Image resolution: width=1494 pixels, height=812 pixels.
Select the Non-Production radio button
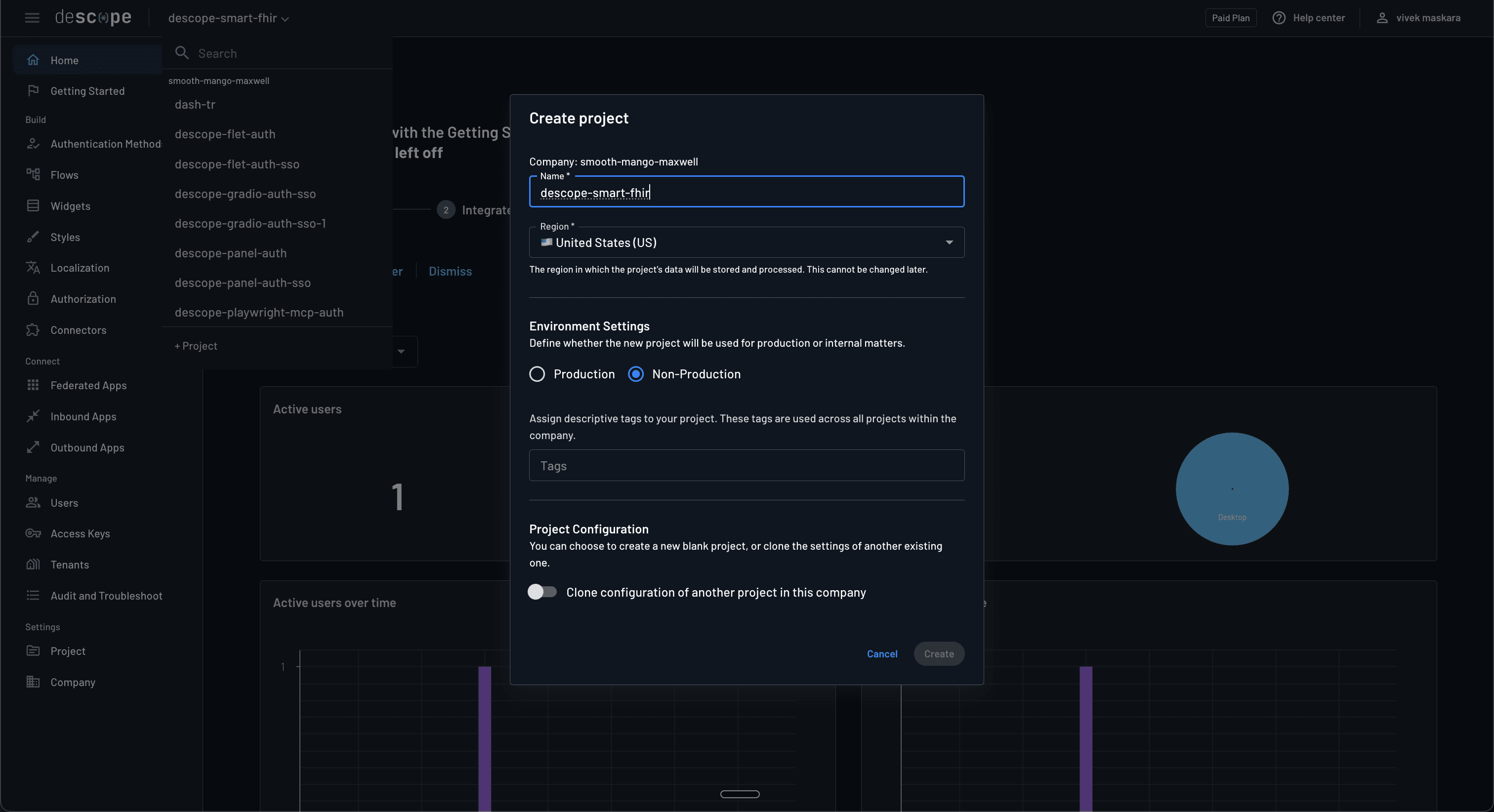636,373
